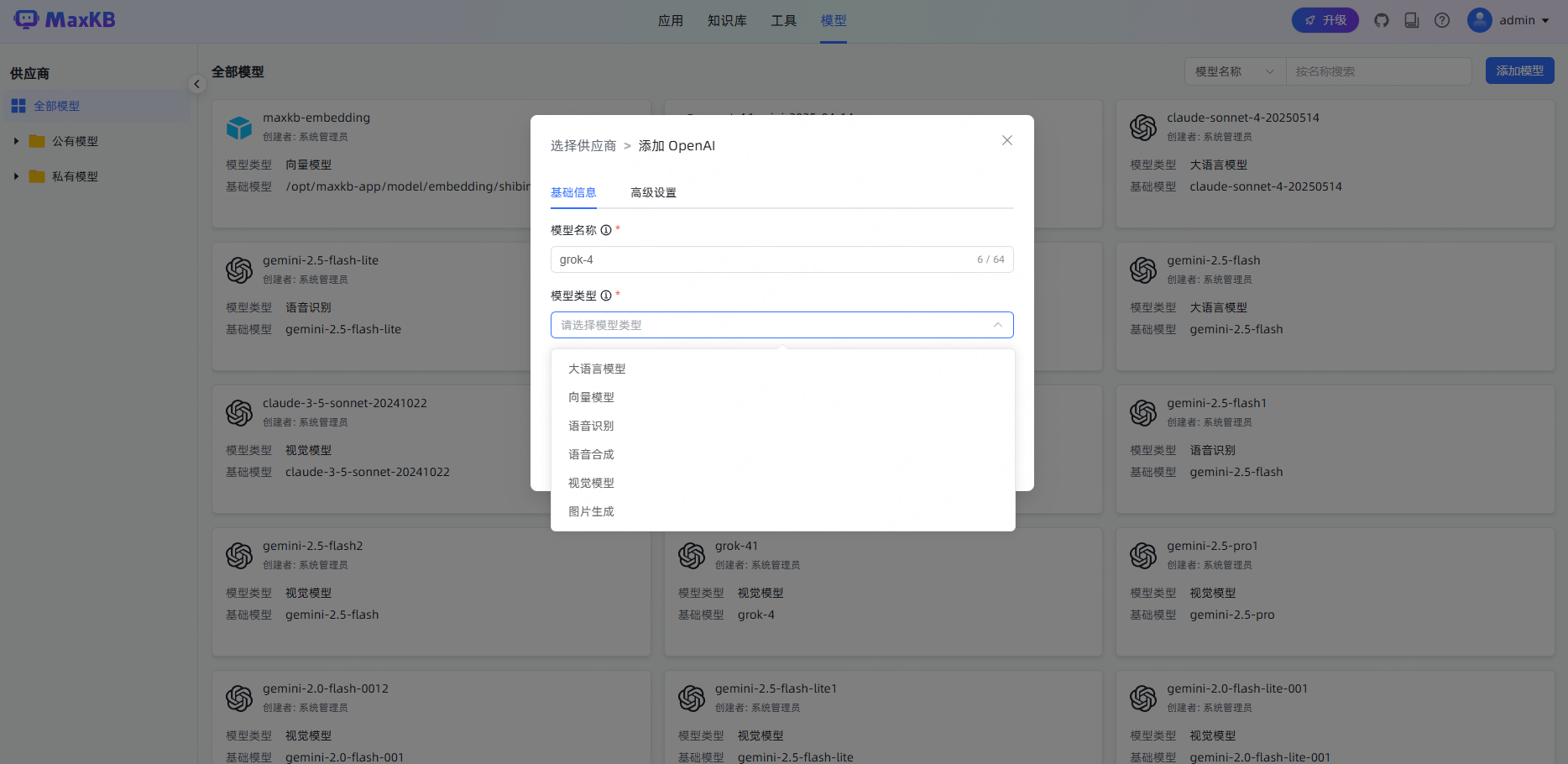Switch to the 基础信息 tab

point(573,193)
